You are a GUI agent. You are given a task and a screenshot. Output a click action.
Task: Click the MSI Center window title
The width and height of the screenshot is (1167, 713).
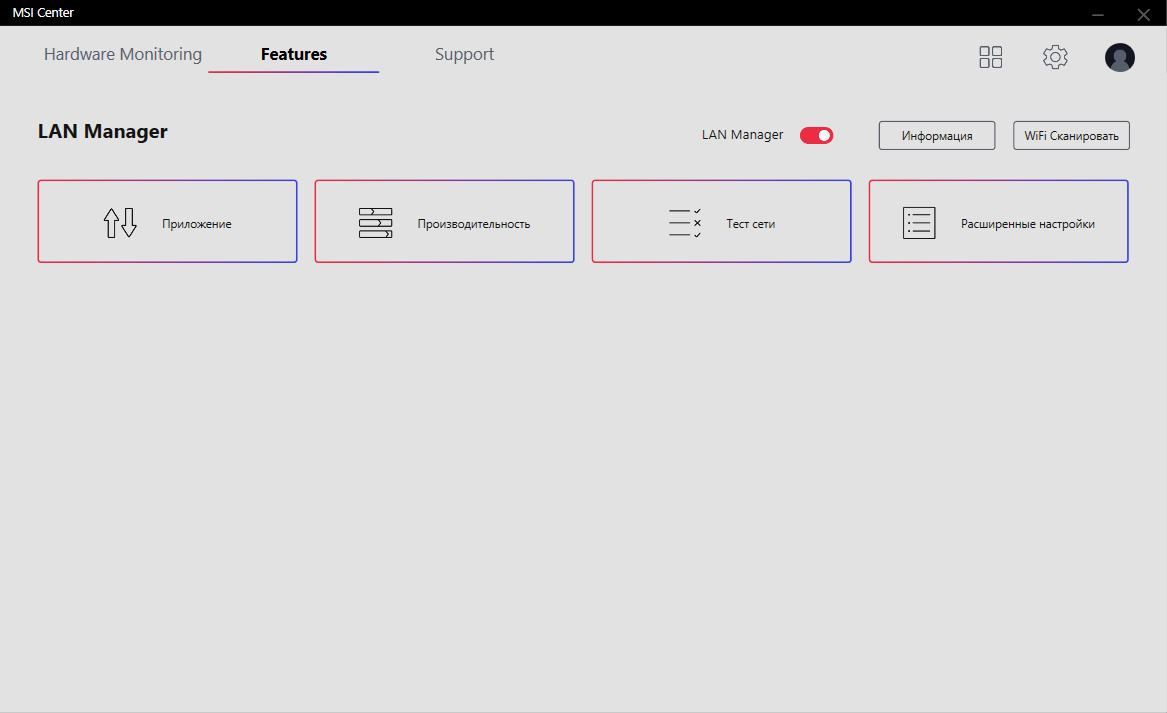[x=43, y=13]
